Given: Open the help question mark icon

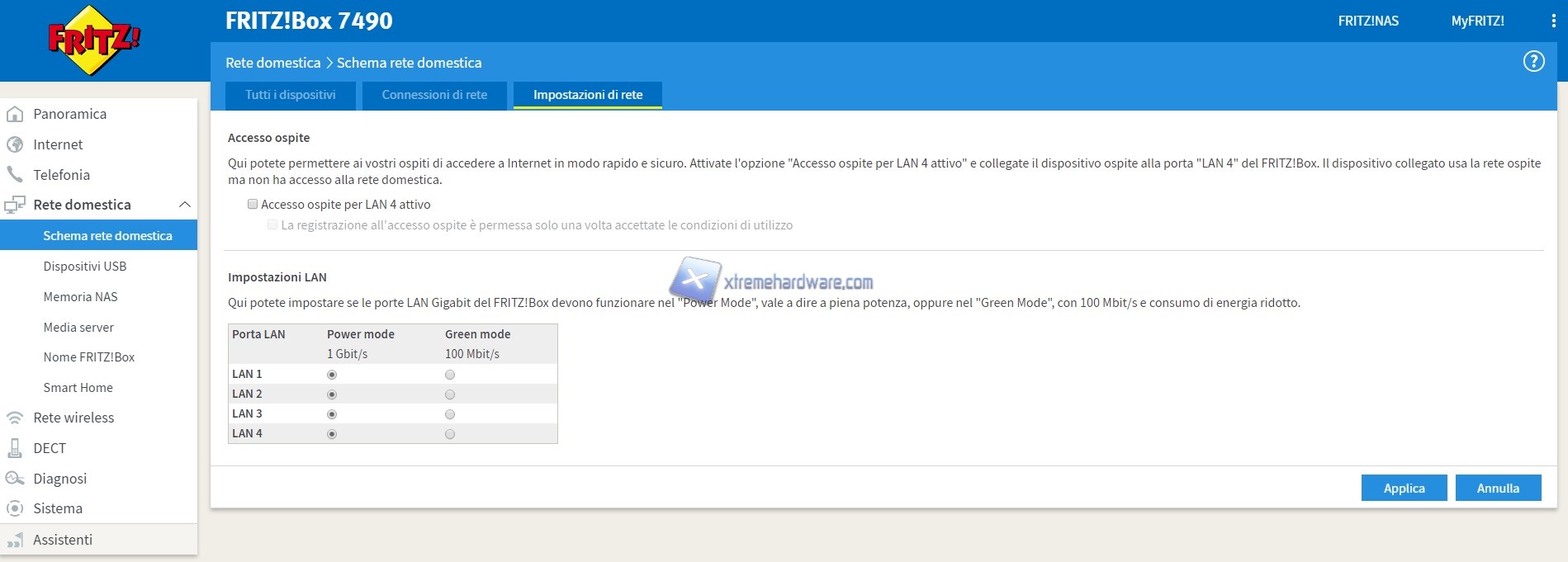Looking at the screenshot, I should tap(1533, 62).
